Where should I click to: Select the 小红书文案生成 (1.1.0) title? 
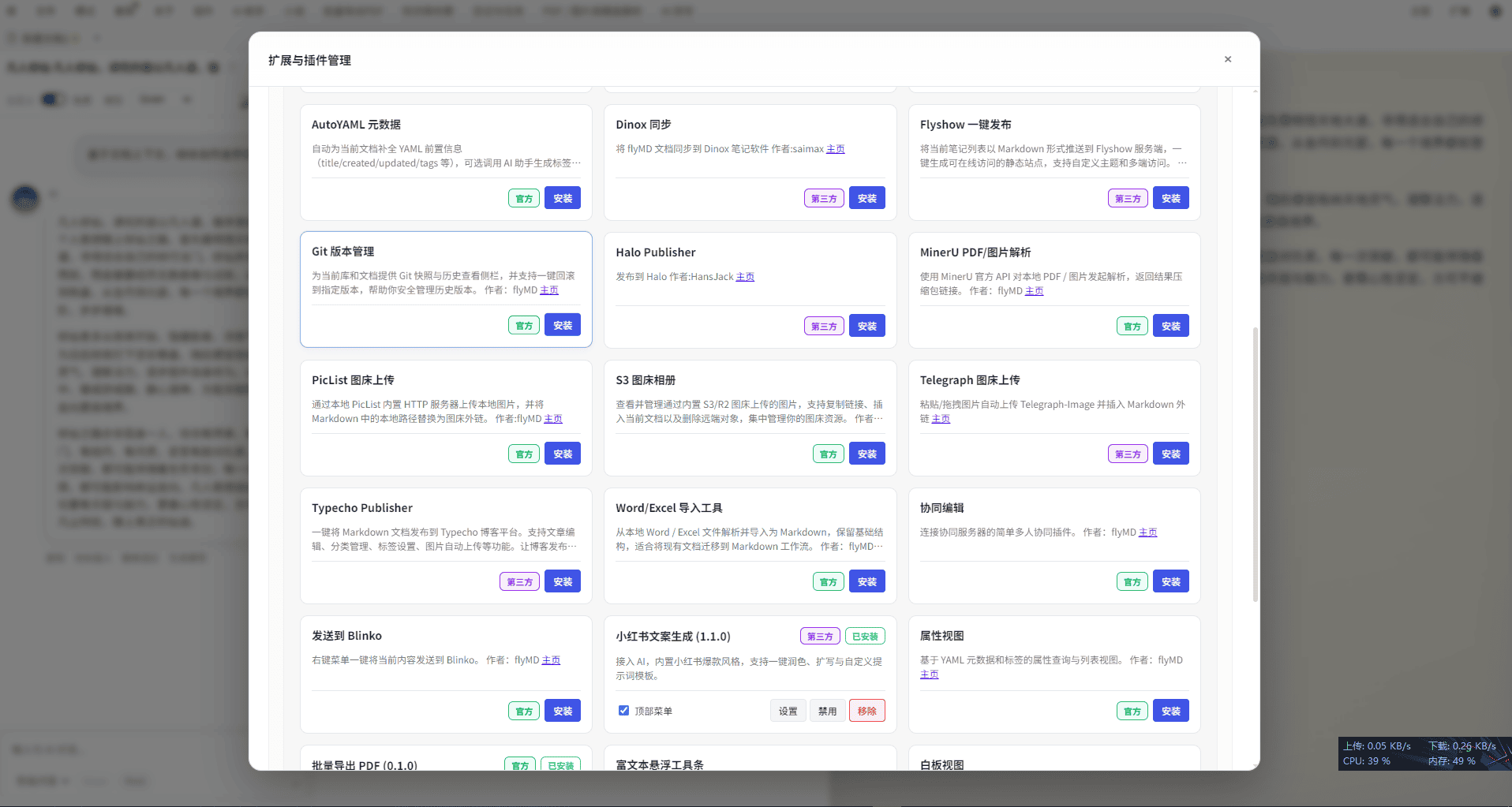673,637
